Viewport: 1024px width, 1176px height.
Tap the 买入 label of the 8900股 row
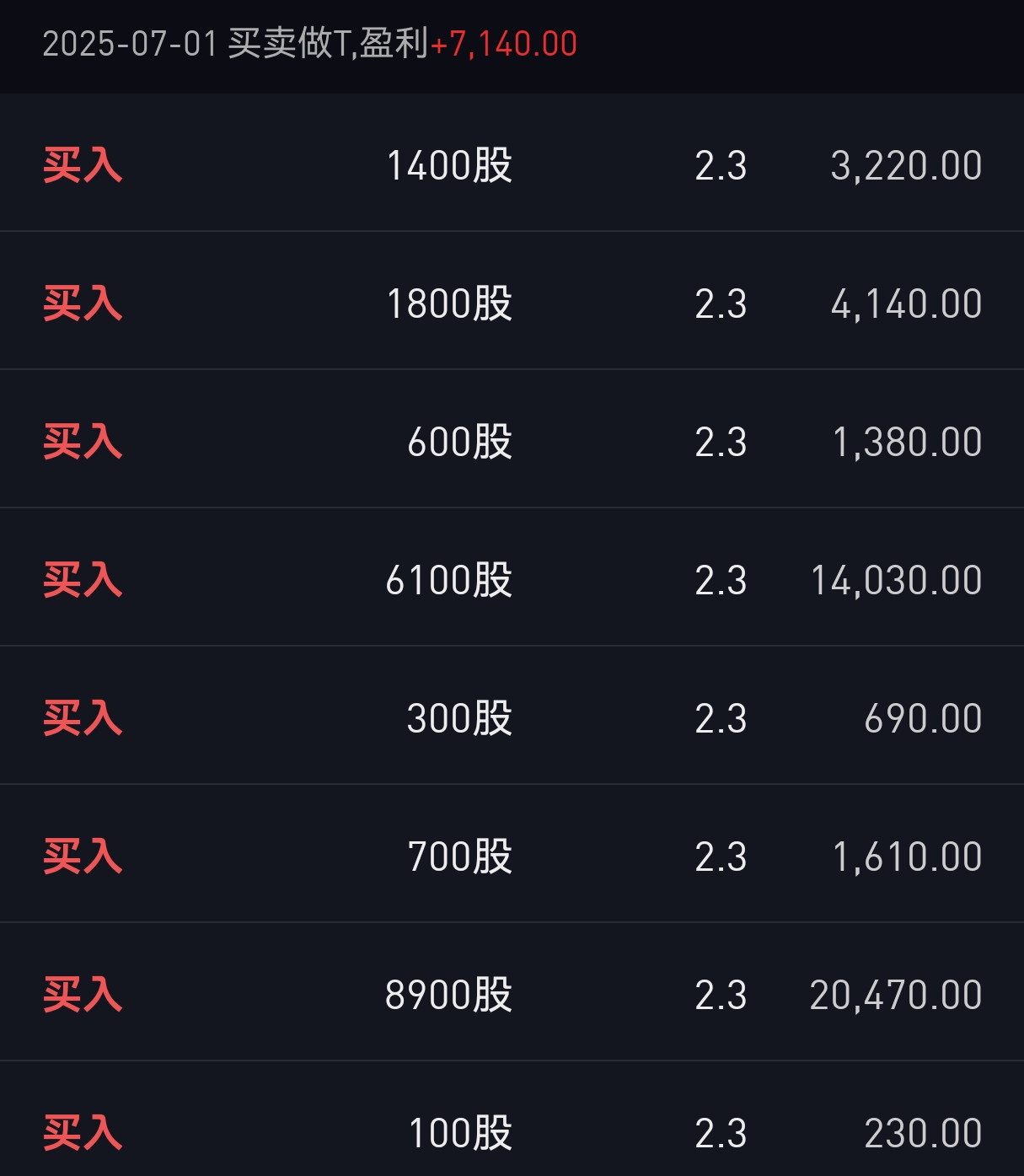point(83,995)
